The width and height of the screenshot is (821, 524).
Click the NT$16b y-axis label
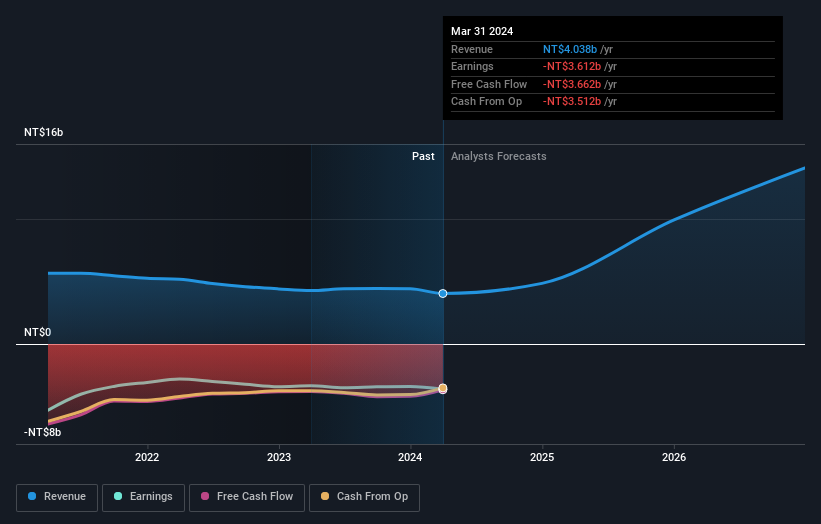43,132
